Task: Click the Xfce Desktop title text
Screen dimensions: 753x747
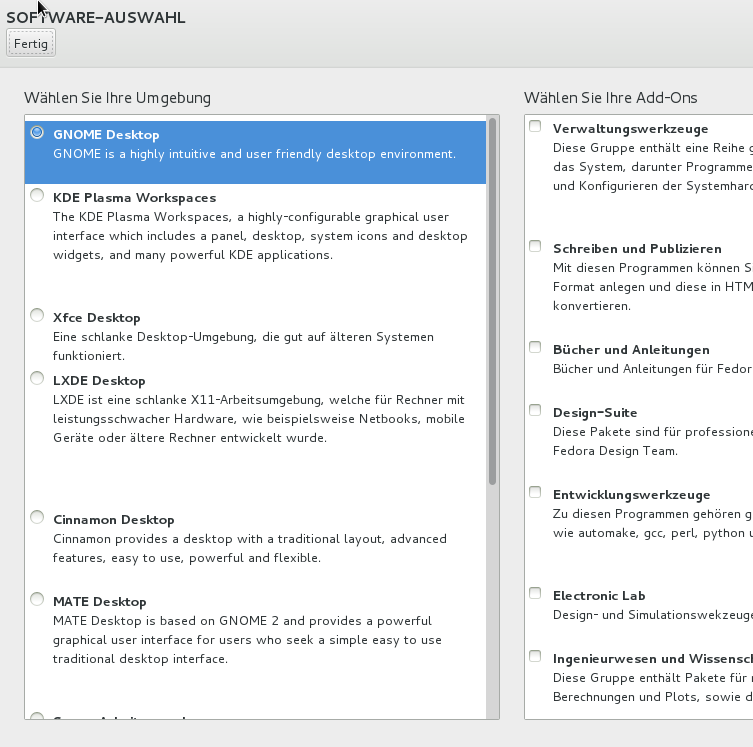Action: tap(97, 318)
